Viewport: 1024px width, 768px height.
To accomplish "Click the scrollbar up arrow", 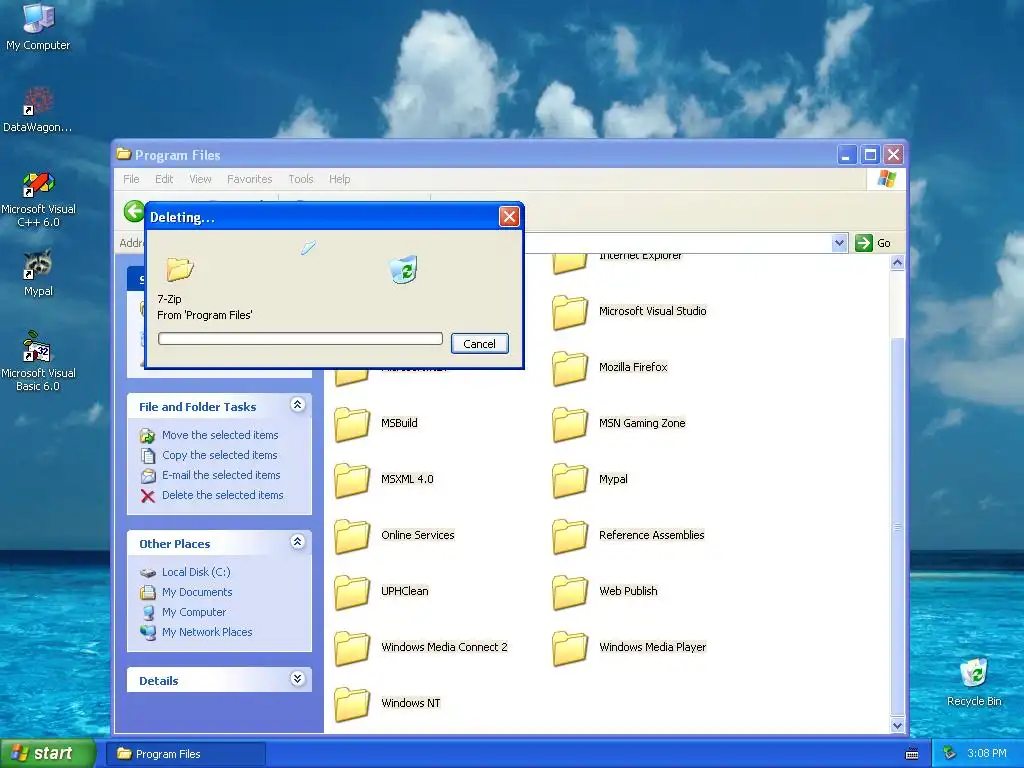I will click(897, 263).
